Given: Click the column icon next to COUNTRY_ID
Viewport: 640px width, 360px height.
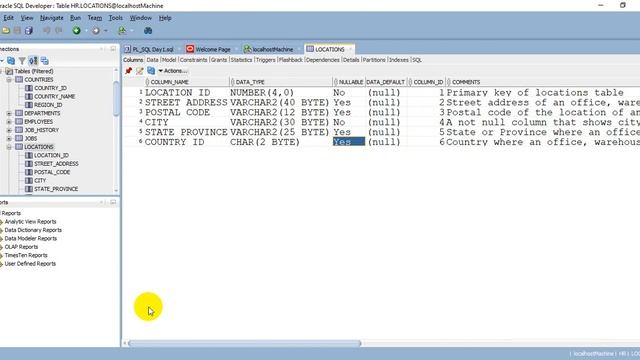Looking at the screenshot, I should click(x=29, y=88).
